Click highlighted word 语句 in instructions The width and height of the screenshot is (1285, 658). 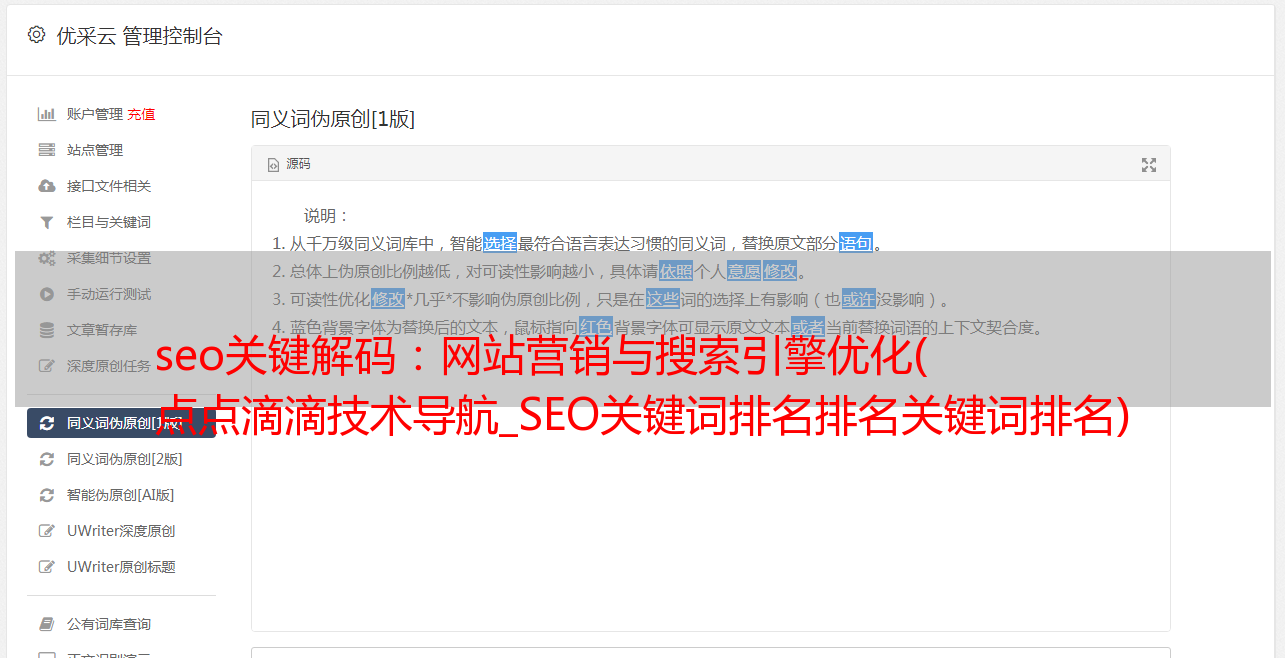point(856,243)
